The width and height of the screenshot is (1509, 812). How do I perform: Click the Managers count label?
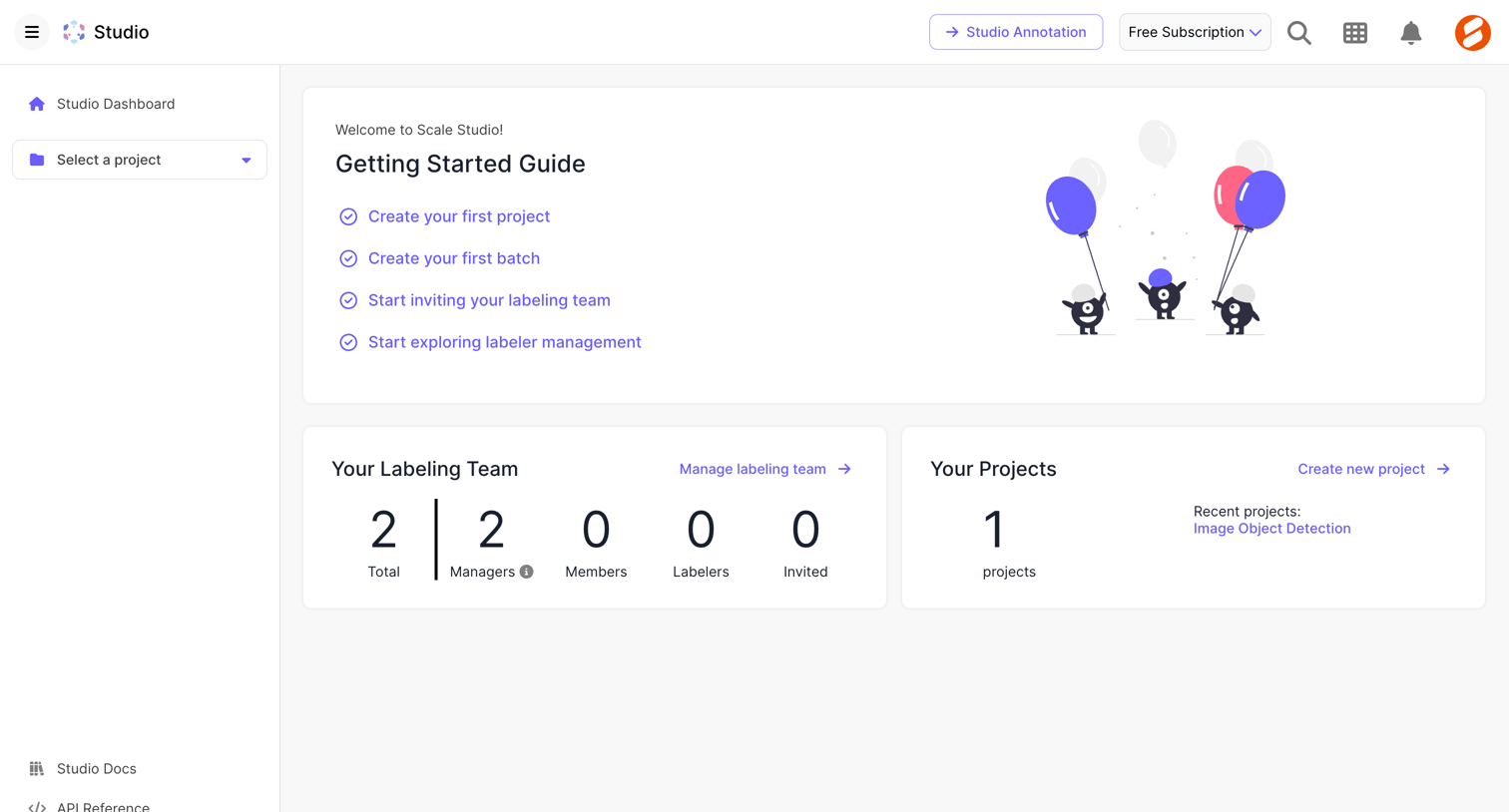pyautogui.click(x=482, y=572)
